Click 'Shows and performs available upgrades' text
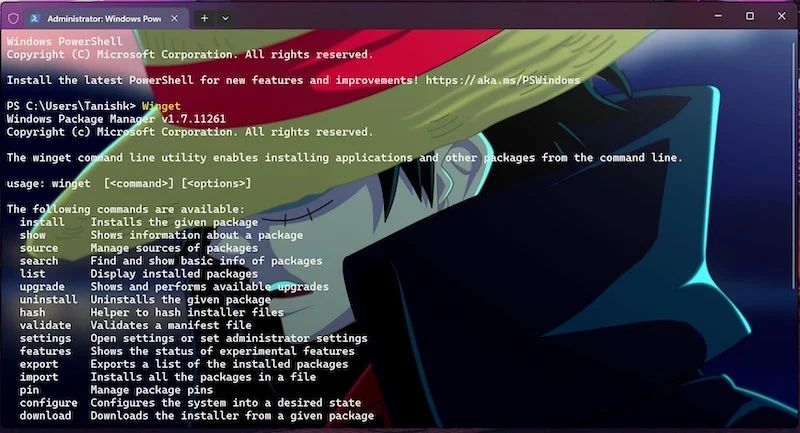 (209, 287)
